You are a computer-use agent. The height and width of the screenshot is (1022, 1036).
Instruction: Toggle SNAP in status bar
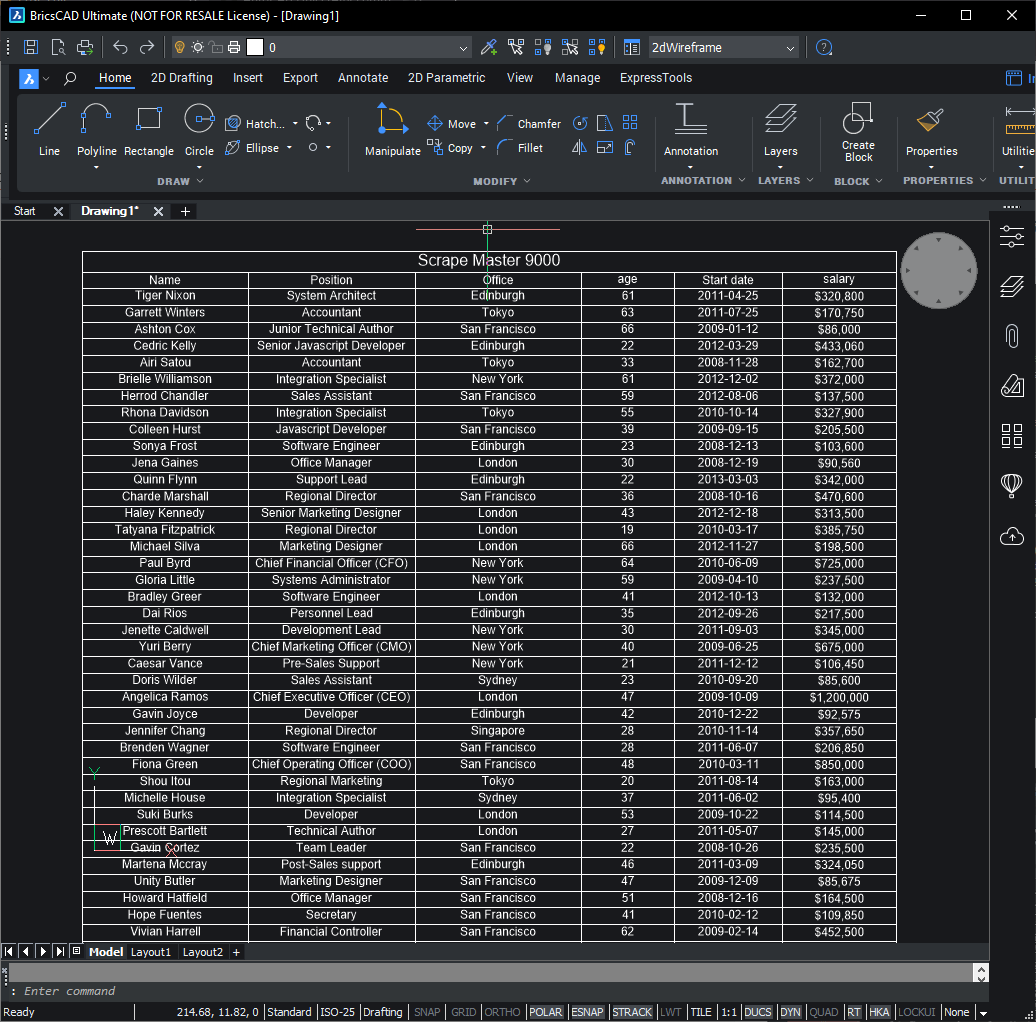[x=427, y=1011]
